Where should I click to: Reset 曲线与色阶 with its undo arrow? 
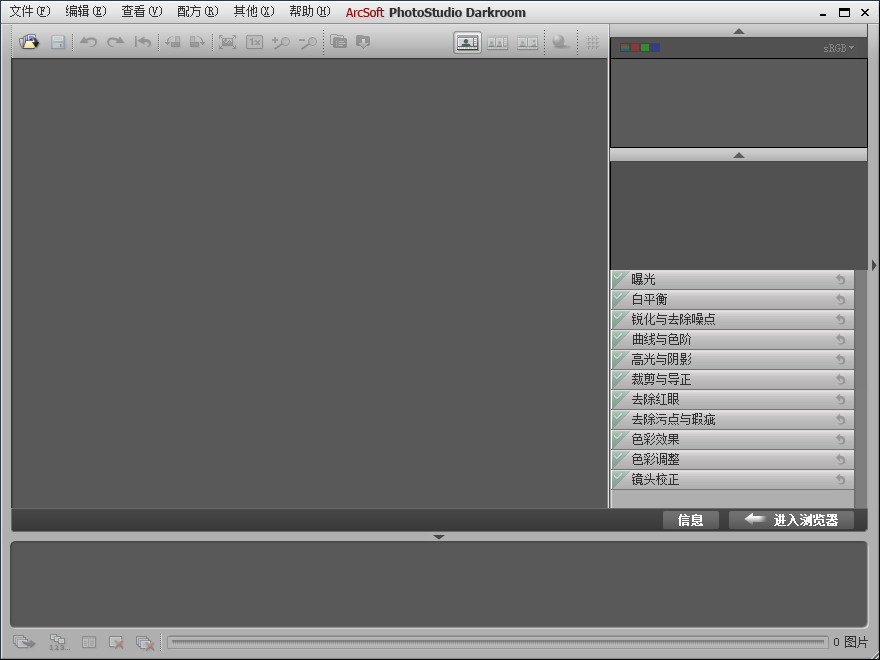point(840,340)
